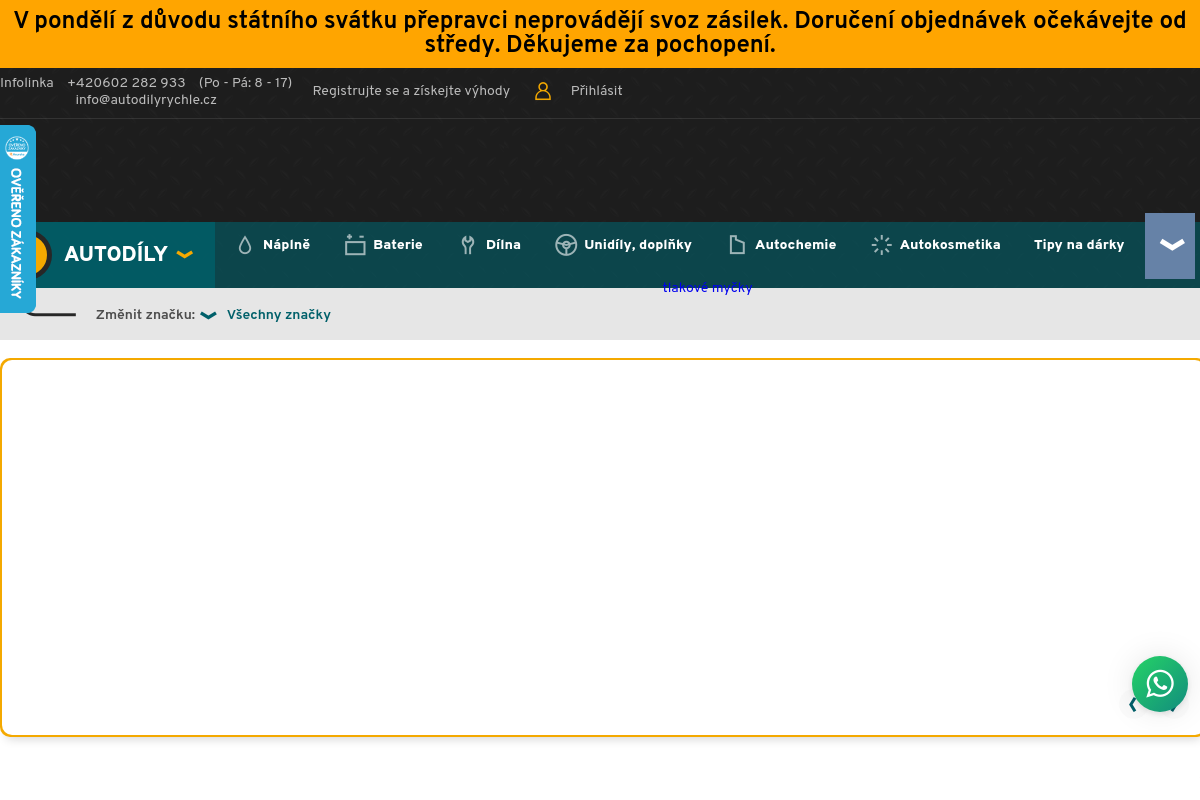Open the Autochemie menu item
Image resolution: width=1200 pixels, height=800 pixels.
[x=796, y=245]
